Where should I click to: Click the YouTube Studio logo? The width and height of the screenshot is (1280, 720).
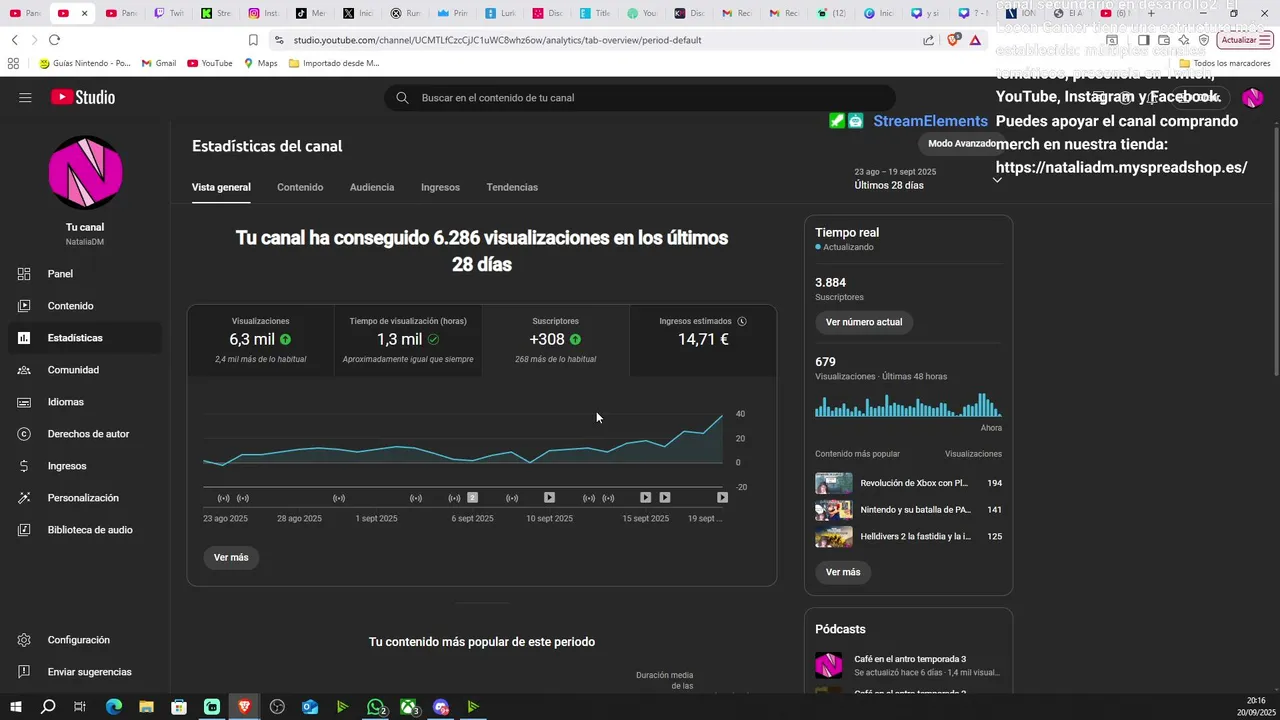point(83,97)
